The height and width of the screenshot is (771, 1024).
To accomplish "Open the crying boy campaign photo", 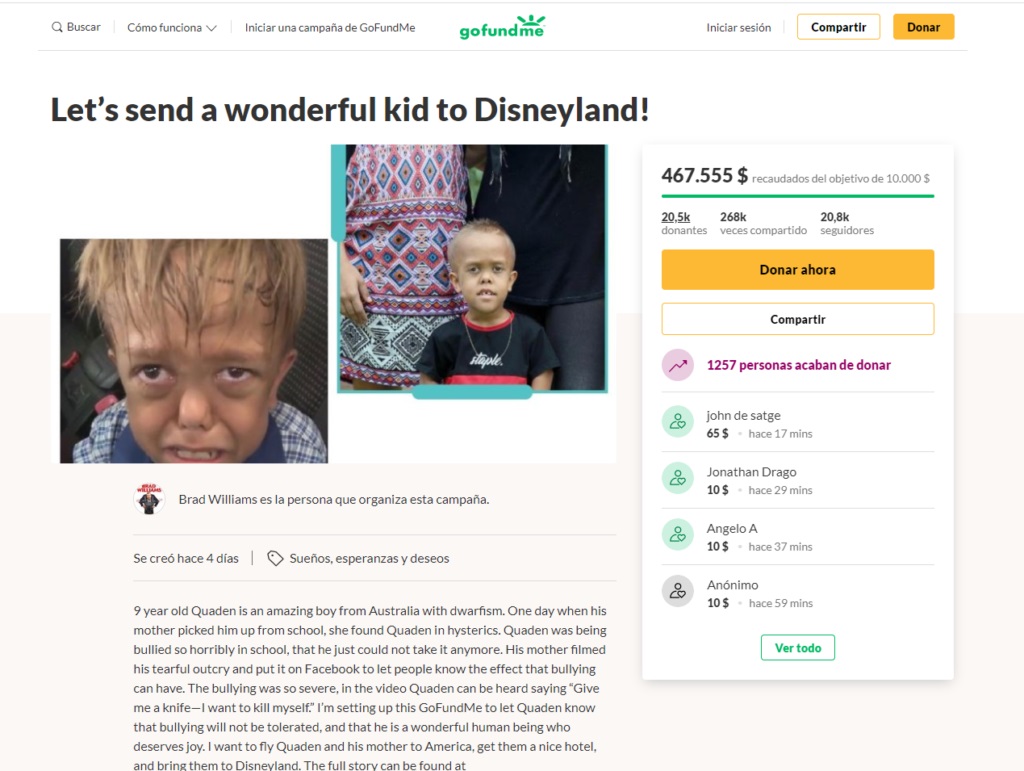I will [194, 351].
